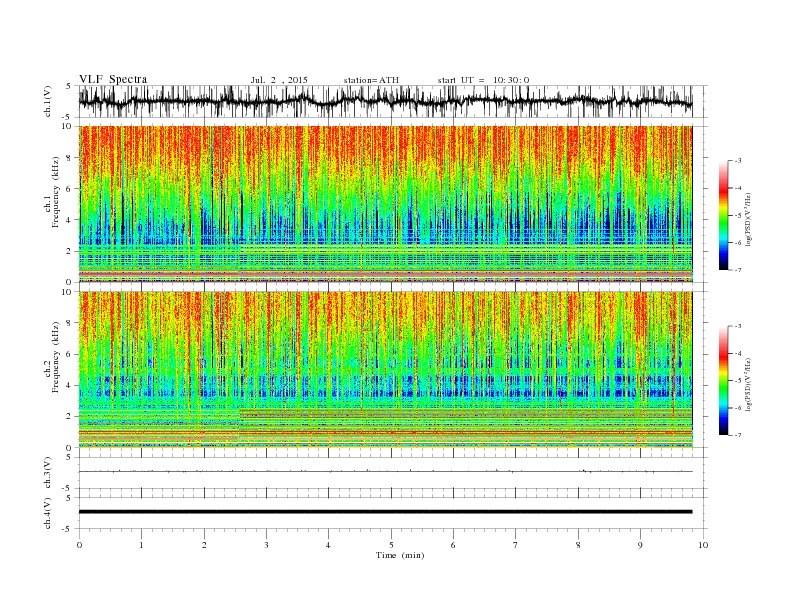The width and height of the screenshot is (792, 612).
Task: Click the time axis tick label "1"
Action: (141, 545)
